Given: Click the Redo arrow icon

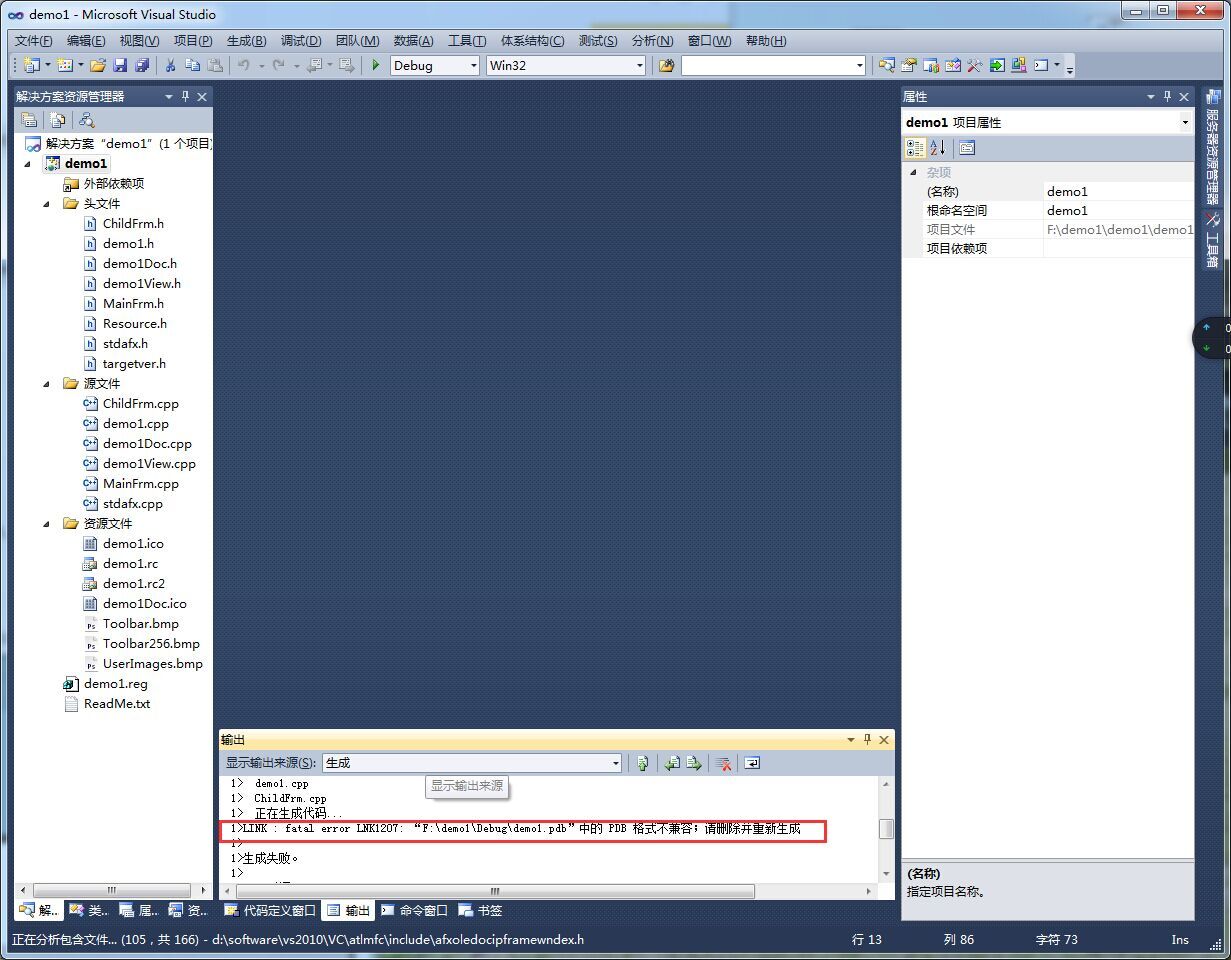Looking at the screenshot, I should tap(279, 65).
